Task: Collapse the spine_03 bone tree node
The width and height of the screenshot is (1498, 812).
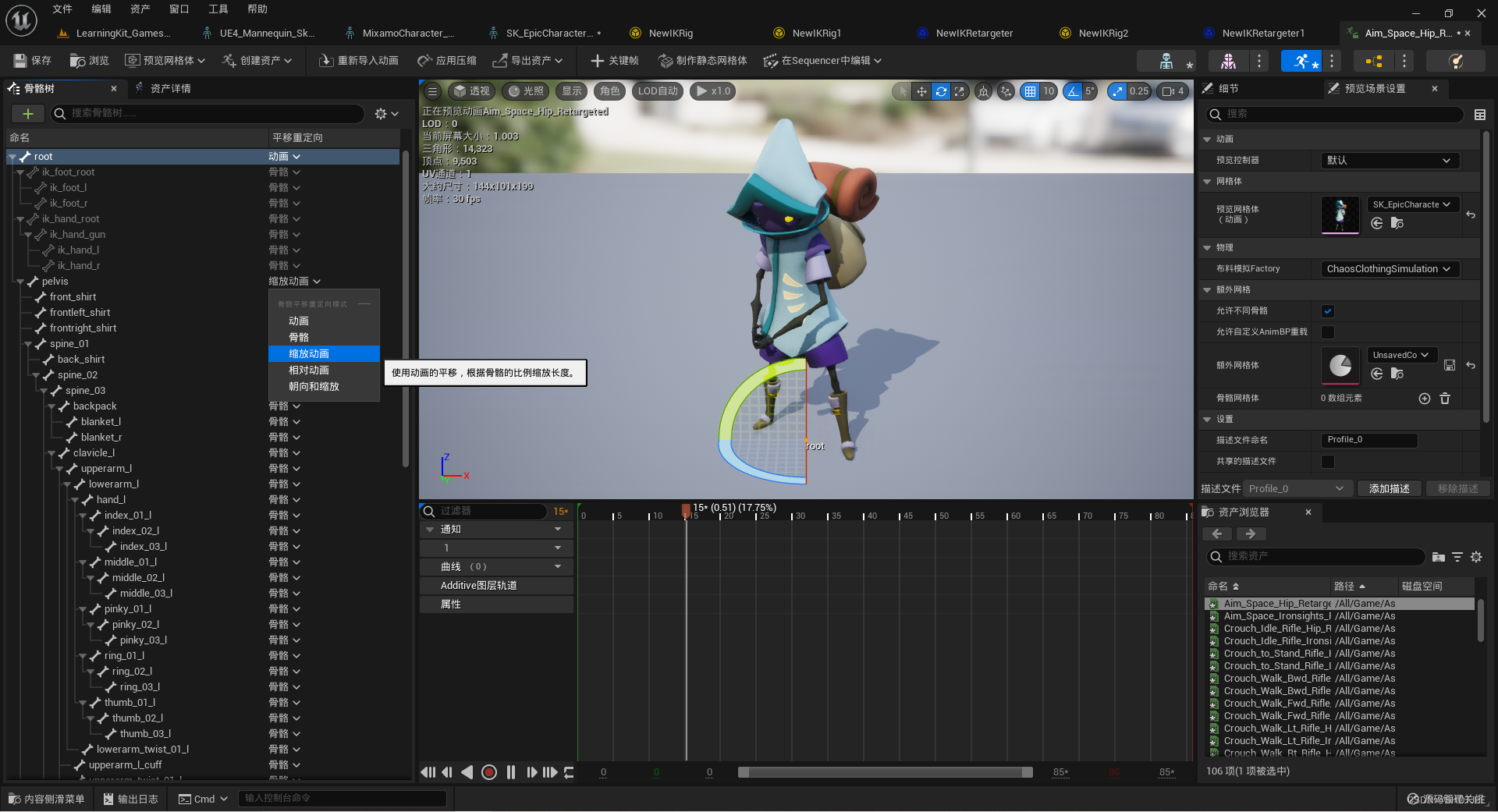Action: pos(45,391)
